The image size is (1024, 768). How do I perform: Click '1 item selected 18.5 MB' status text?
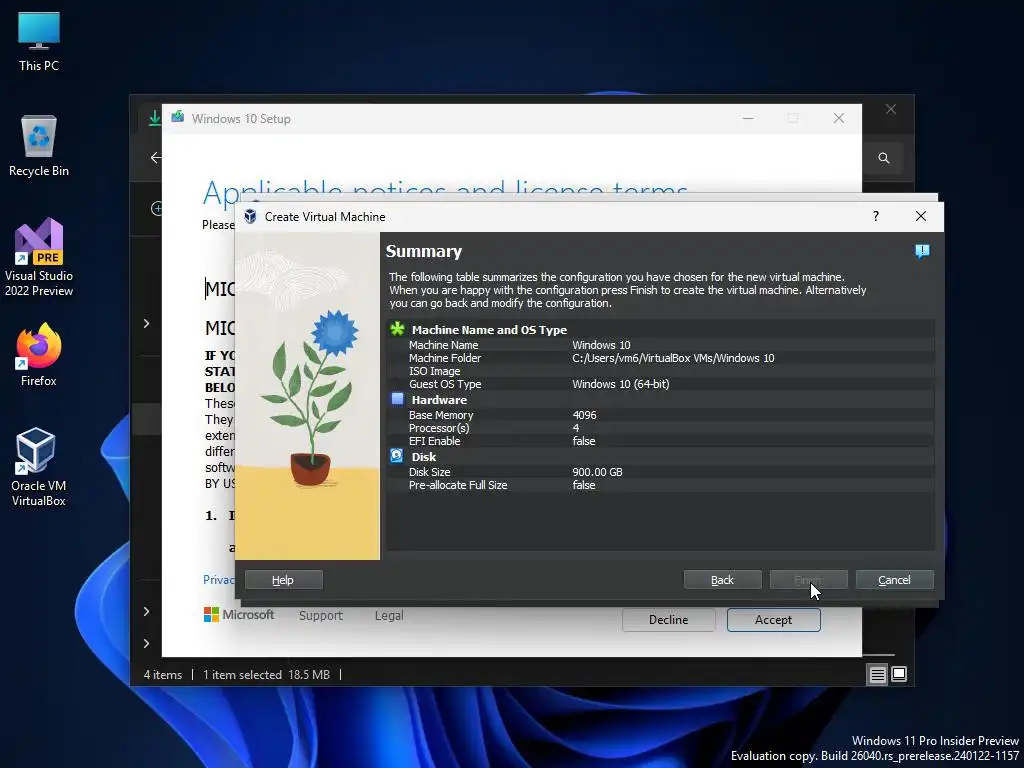pos(266,675)
